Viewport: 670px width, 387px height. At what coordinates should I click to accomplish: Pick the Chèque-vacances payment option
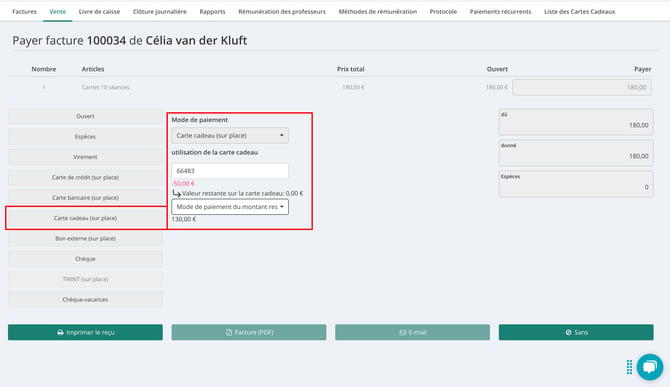coord(85,300)
